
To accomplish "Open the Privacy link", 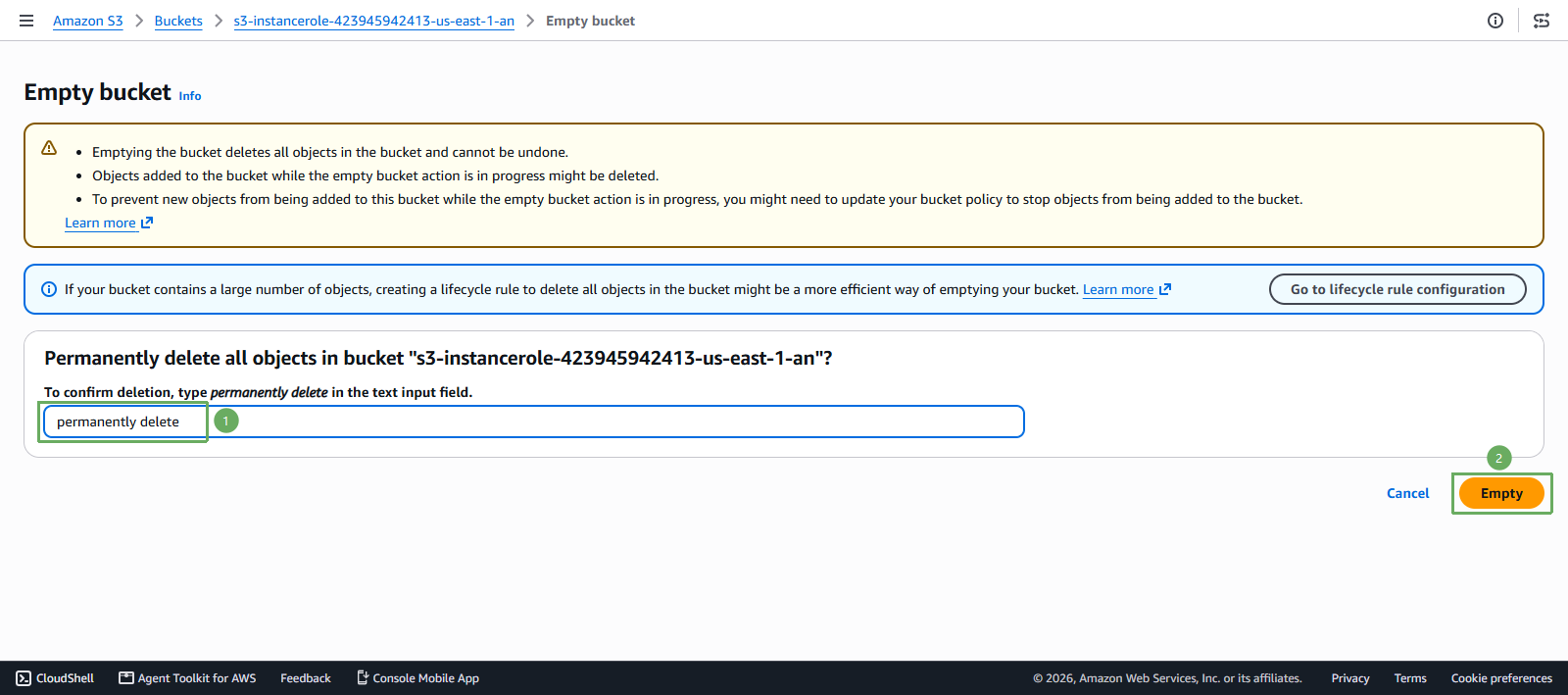I will pyautogui.click(x=1350, y=678).
